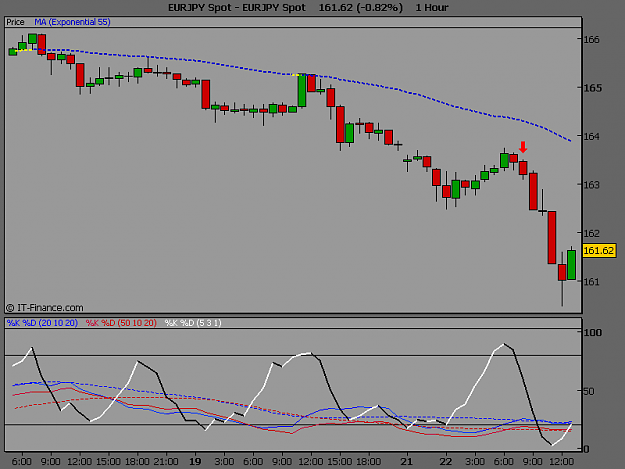
Task: Click the 164 price axis label
Action: coord(592,136)
